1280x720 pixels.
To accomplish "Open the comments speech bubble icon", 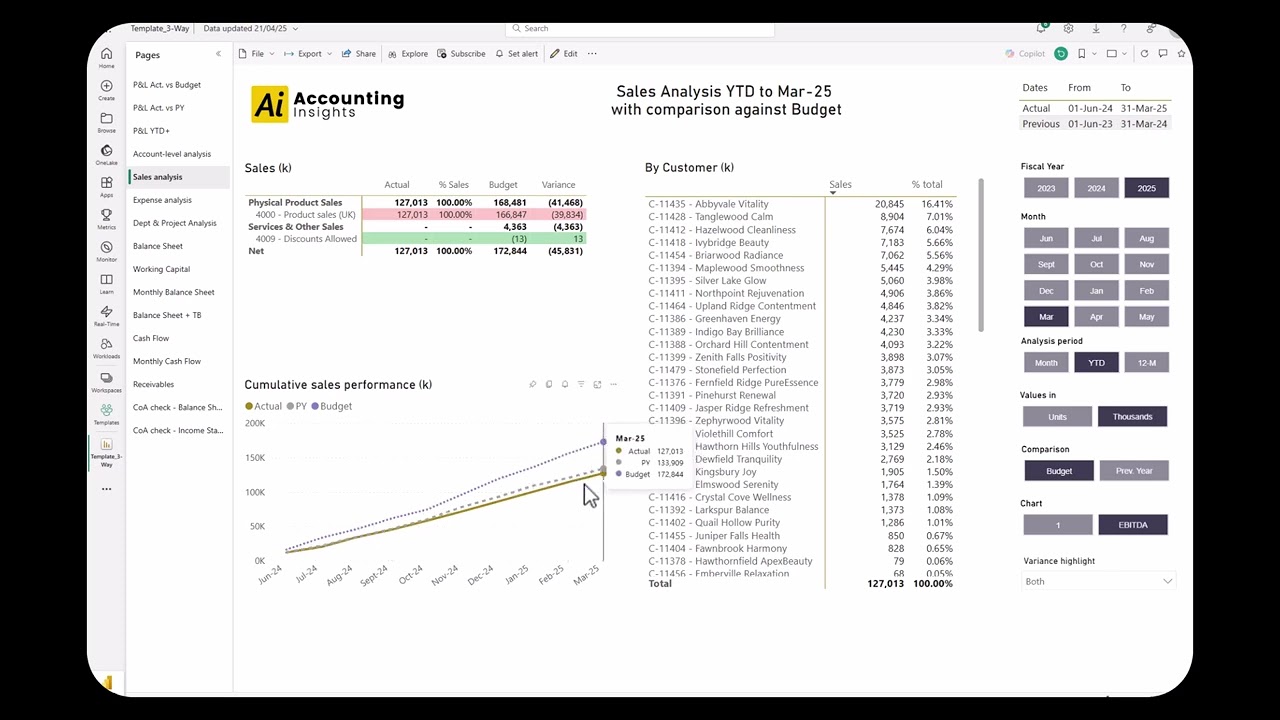I will coord(1162,54).
